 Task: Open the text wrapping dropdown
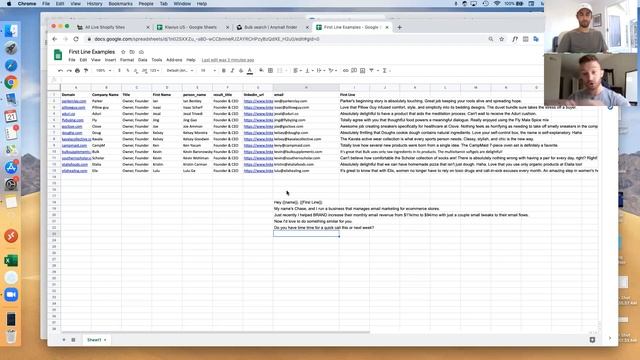point(321,71)
